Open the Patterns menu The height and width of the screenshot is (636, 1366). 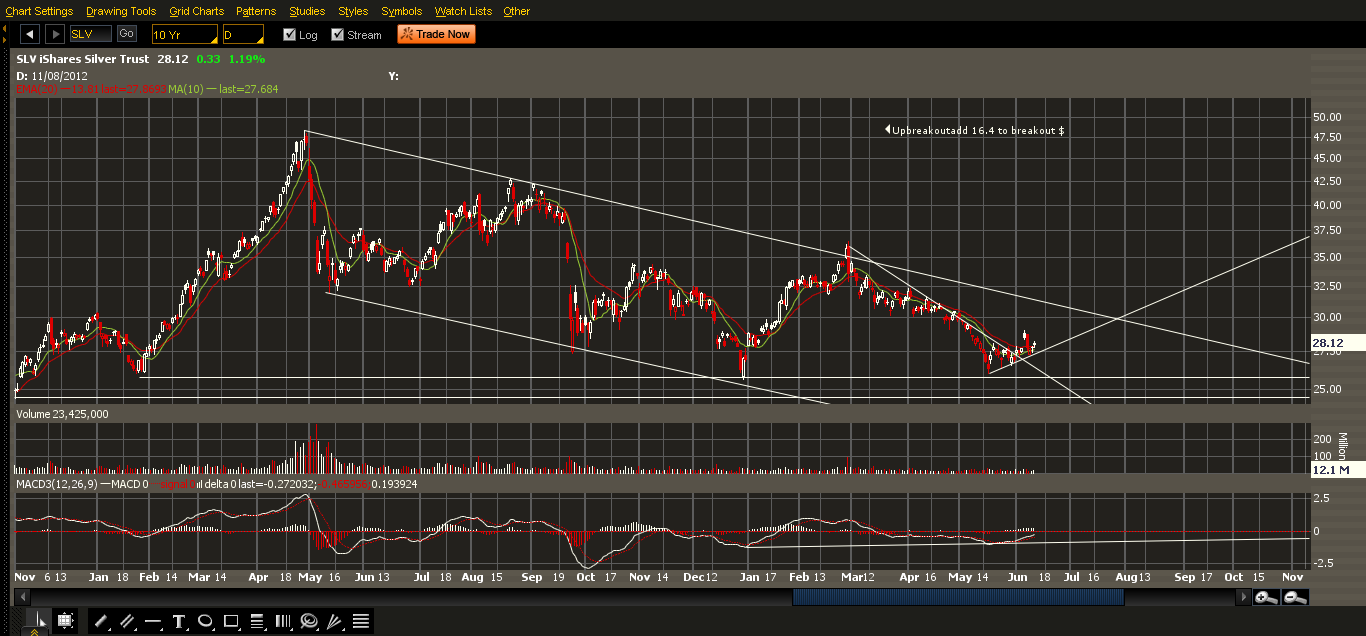[257, 11]
